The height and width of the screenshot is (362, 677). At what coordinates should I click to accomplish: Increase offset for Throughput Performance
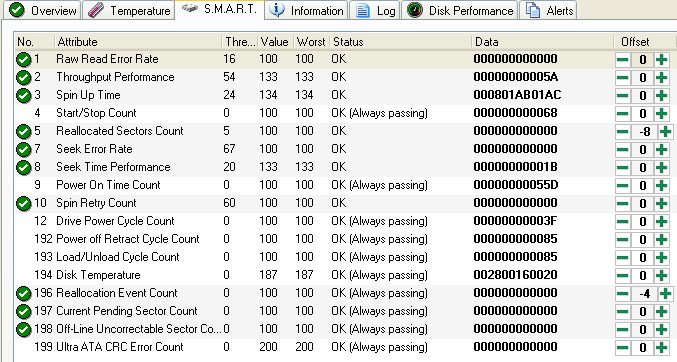[x=661, y=78]
